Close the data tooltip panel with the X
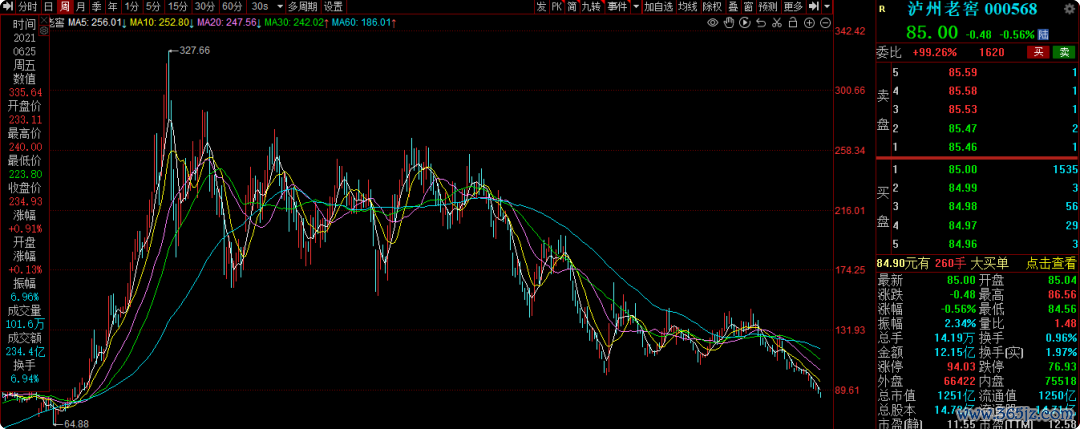This screenshot has height=429, width=1080. pyautogui.click(x=43, y=19)
